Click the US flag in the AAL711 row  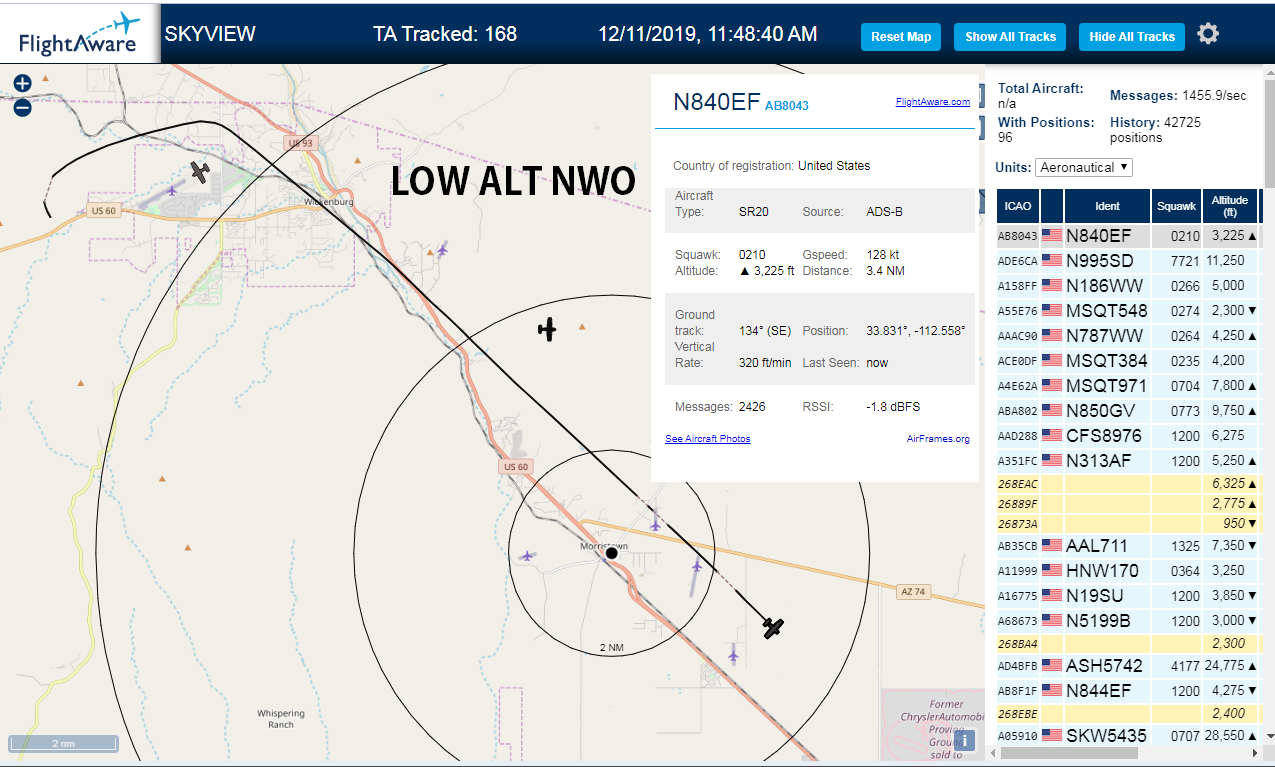click(1051, 546)
